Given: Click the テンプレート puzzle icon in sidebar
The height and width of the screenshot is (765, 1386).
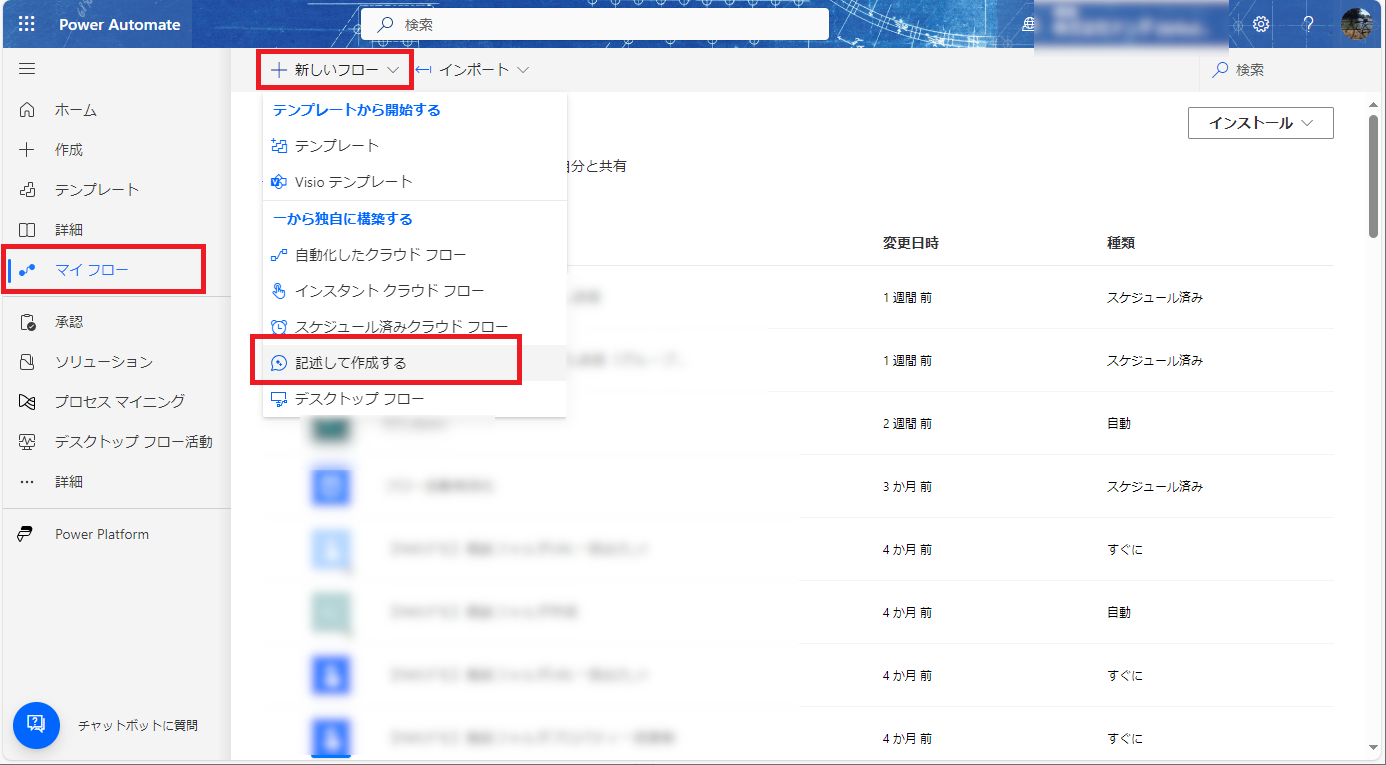Looking at the screenshot, I should click(x=27, y=190).
